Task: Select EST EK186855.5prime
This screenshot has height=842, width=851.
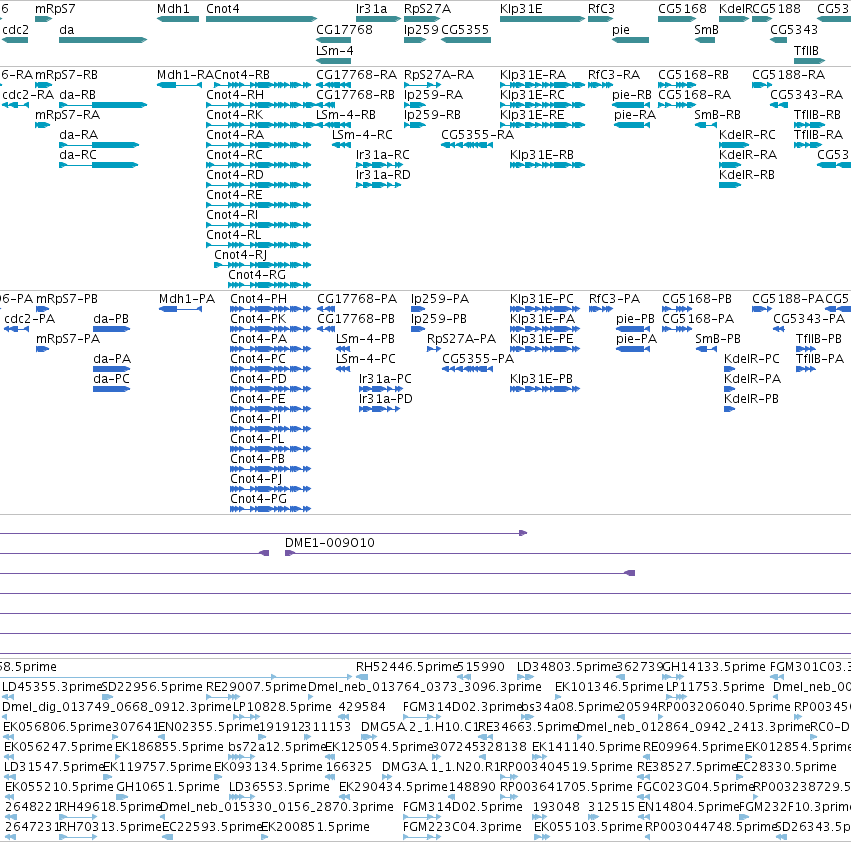Action: [169, 748]
